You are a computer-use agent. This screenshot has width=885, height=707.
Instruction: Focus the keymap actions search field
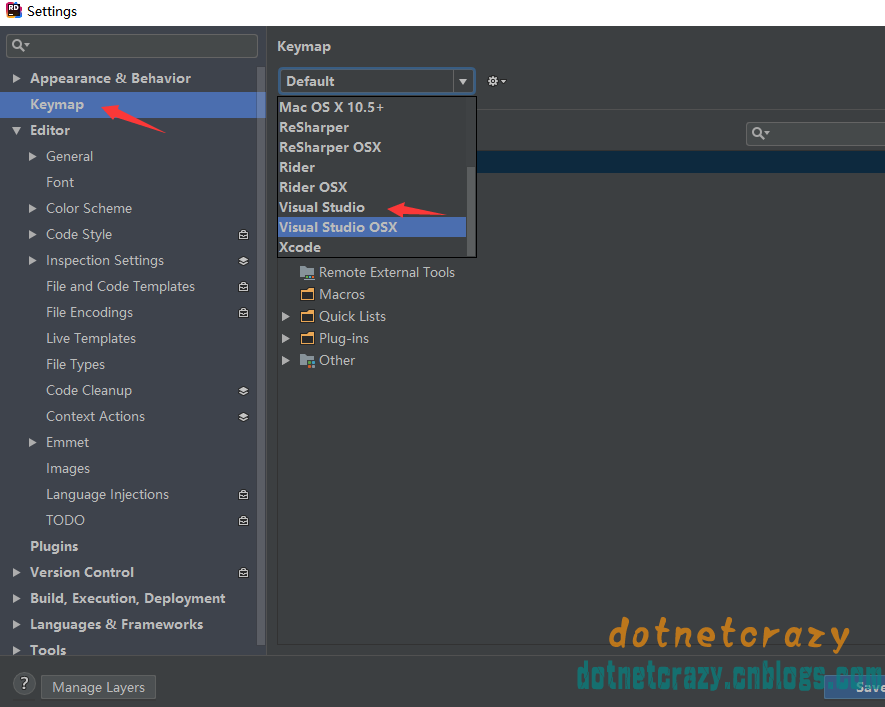click(x=816, y=134)
